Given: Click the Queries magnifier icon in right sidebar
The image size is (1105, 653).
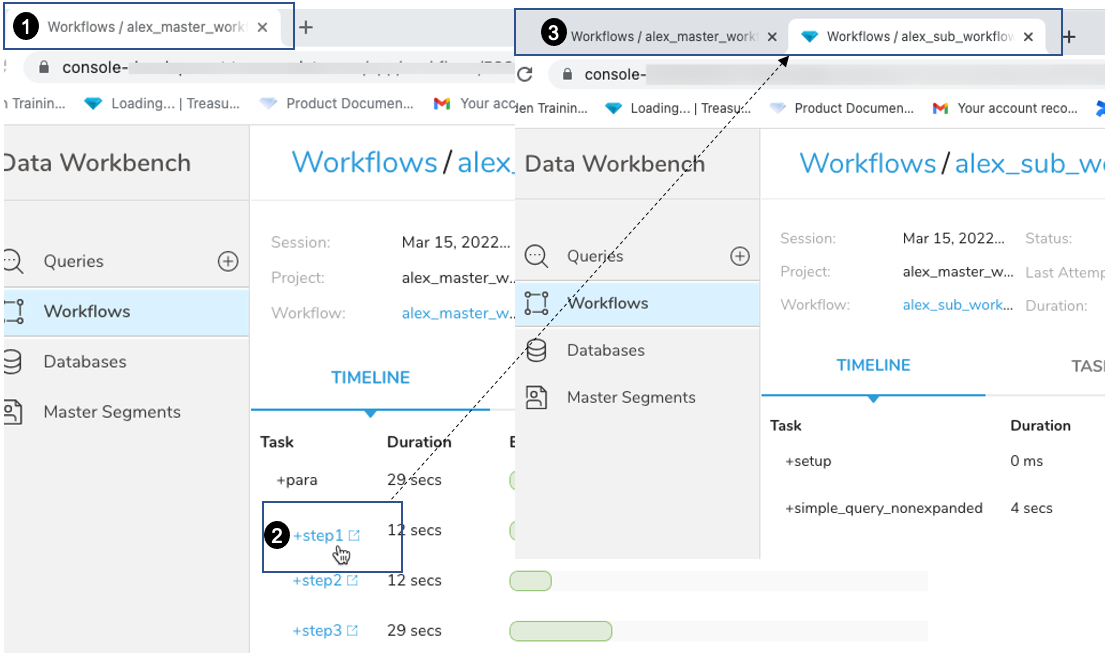Looking at the screenshot, I should pos(537,257).
